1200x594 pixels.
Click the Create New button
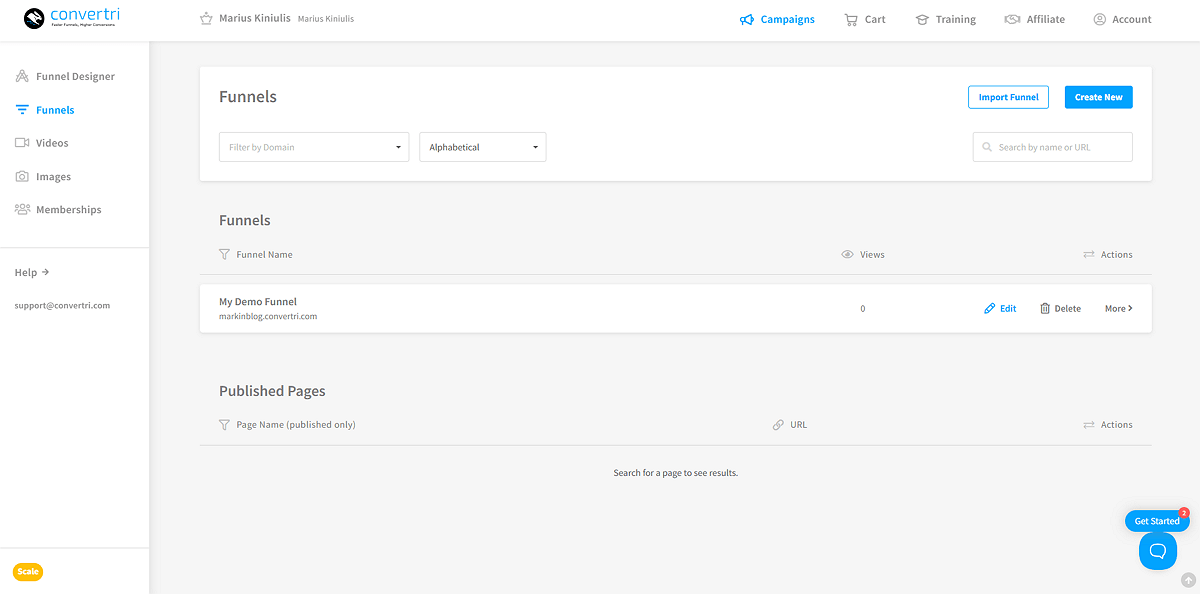coord(1099,97)
